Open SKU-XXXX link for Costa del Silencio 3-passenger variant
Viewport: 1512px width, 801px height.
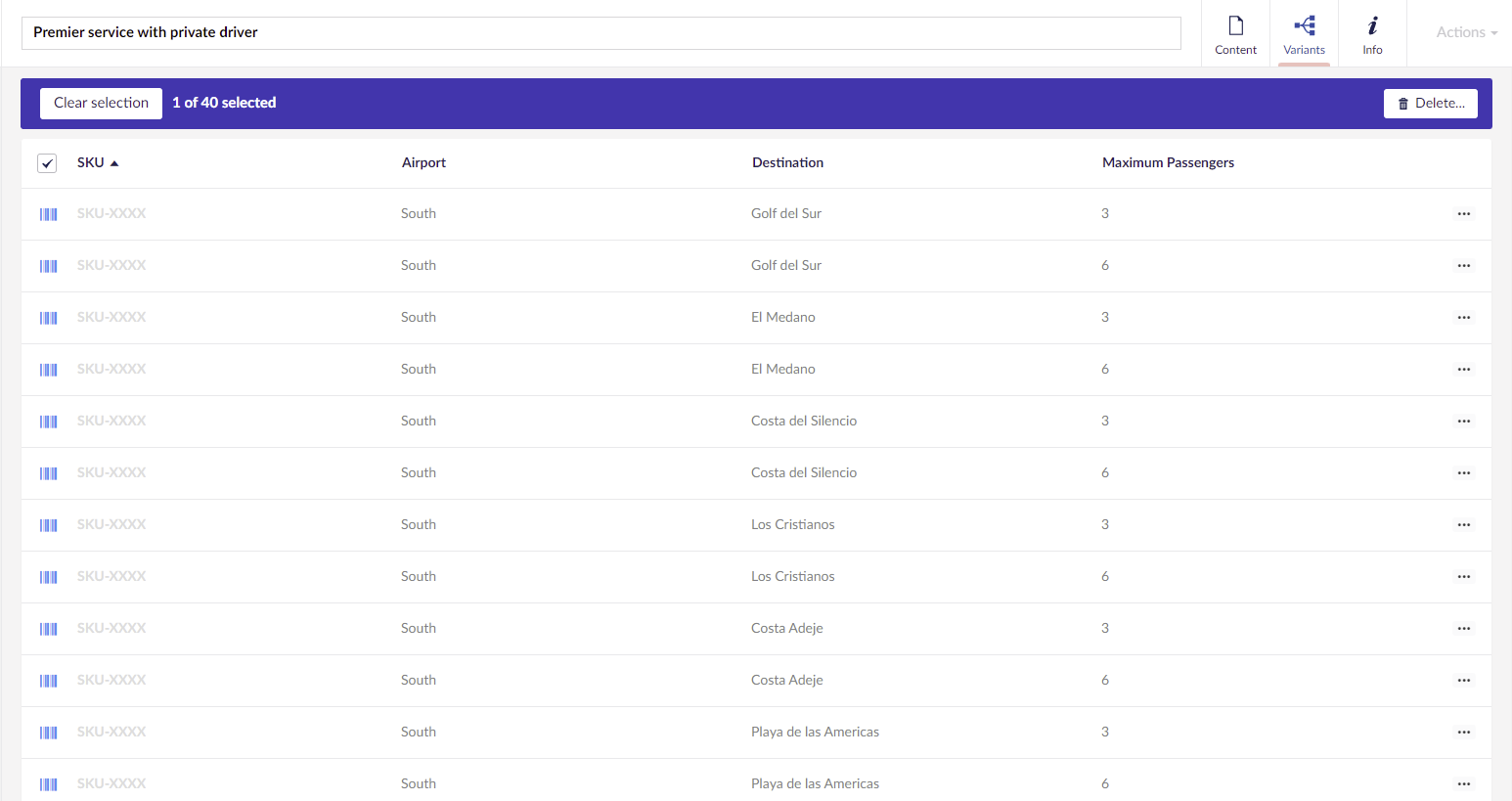coord(111,421)
